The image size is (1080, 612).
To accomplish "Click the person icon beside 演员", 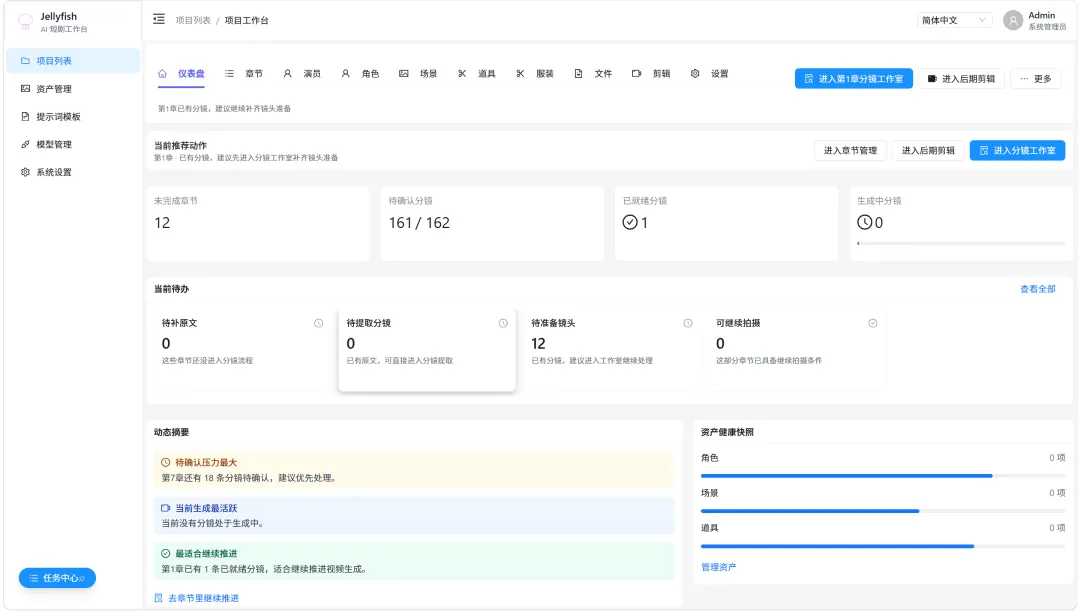I will pyautogui.click(x=287, y=74).
